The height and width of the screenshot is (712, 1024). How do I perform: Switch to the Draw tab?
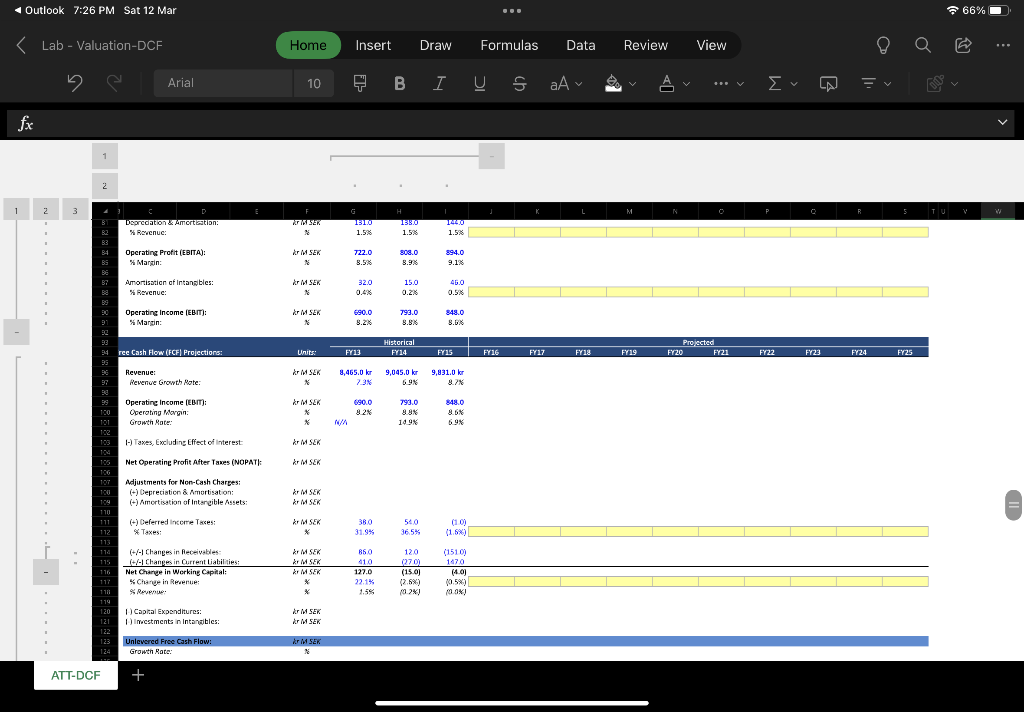coord(436,45)
